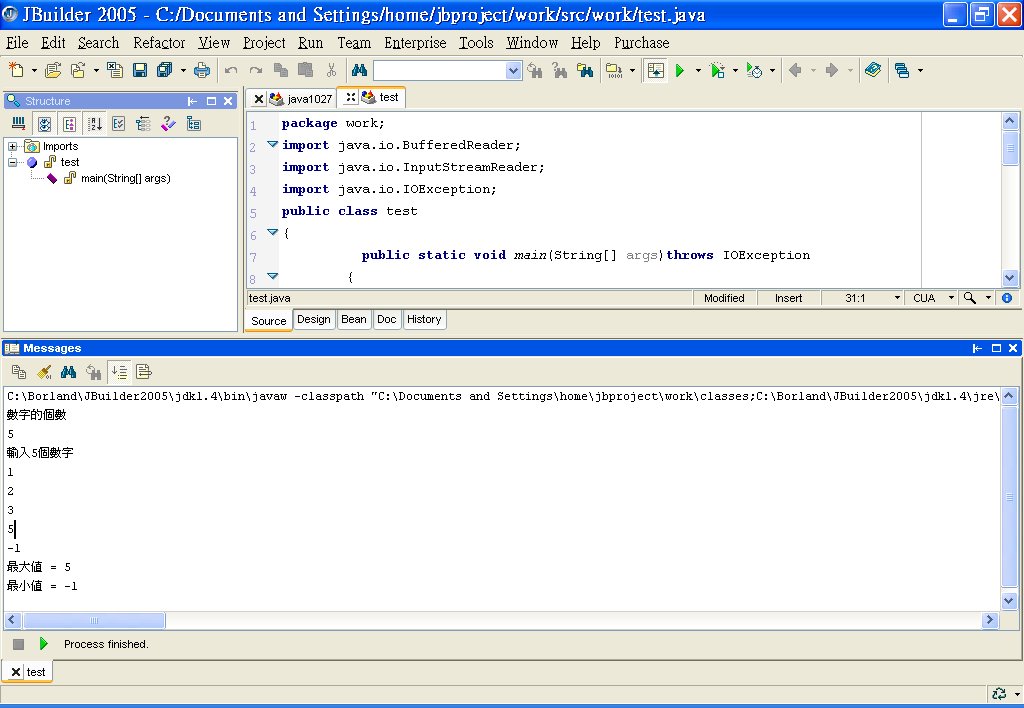Image resolution: width=1024 pixels, height=708 pixels.
Task: Click the Messages pane horizontal scrollbar thumb
Action: pos(94,620)
